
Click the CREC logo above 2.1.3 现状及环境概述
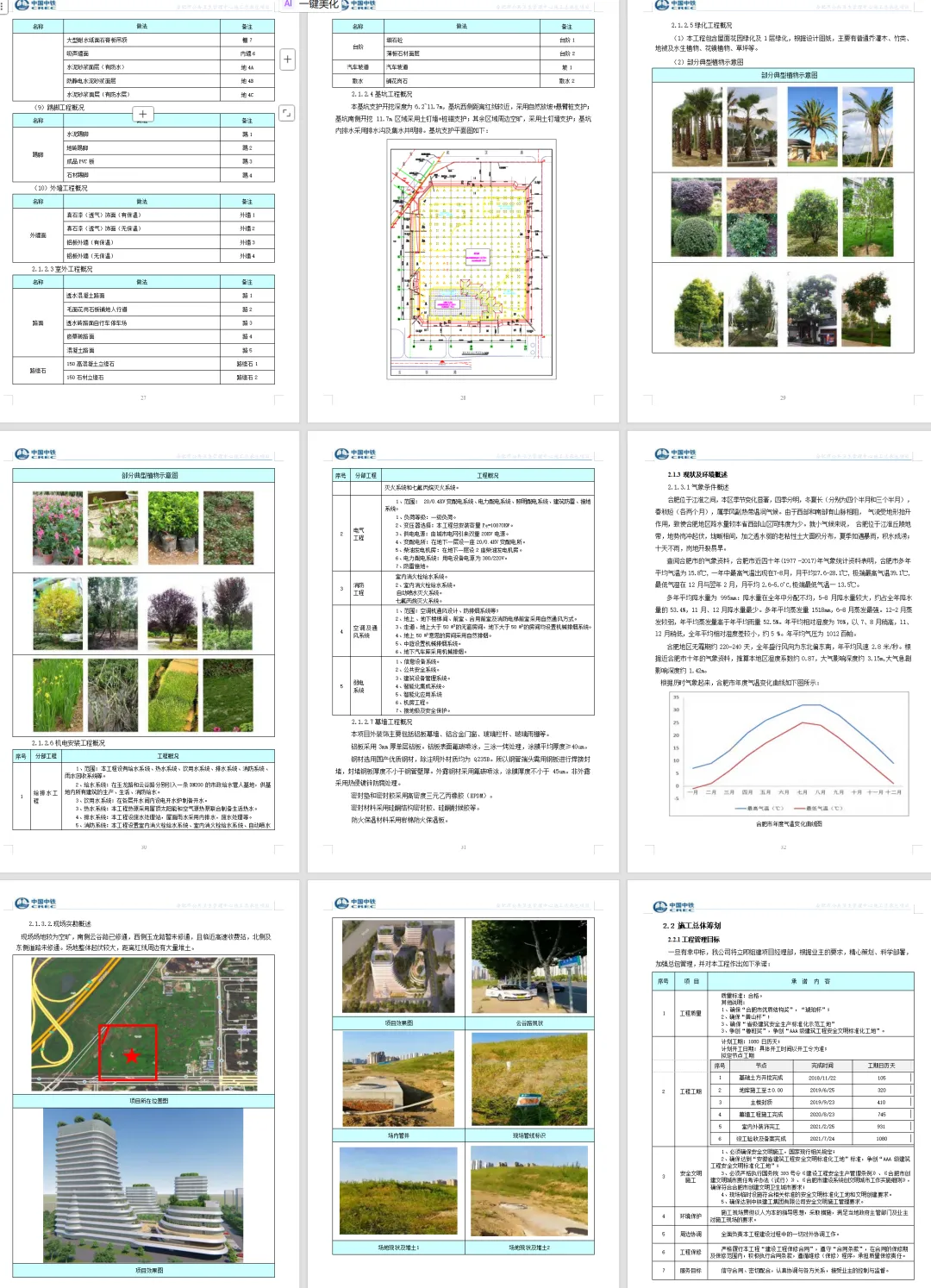tap(674, 454)
